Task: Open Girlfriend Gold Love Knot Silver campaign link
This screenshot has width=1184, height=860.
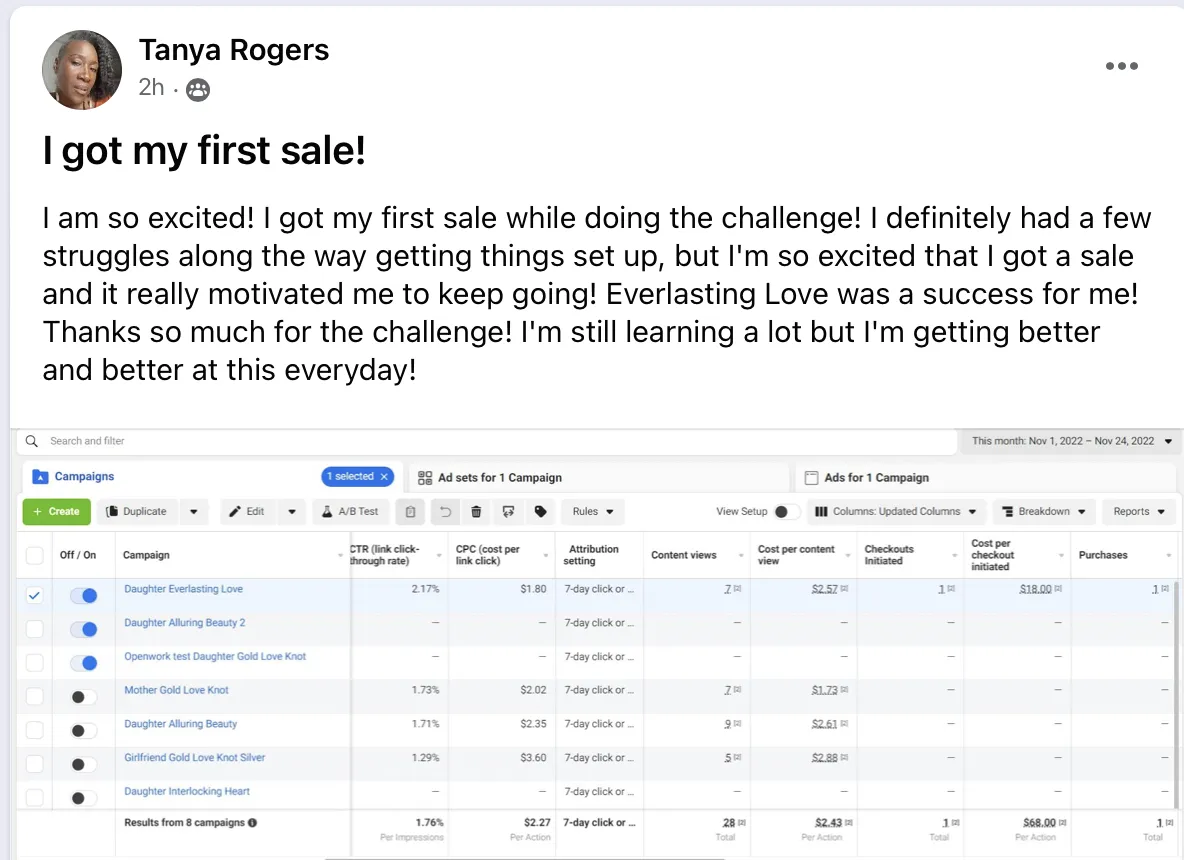Action: (x=194, y=758)
